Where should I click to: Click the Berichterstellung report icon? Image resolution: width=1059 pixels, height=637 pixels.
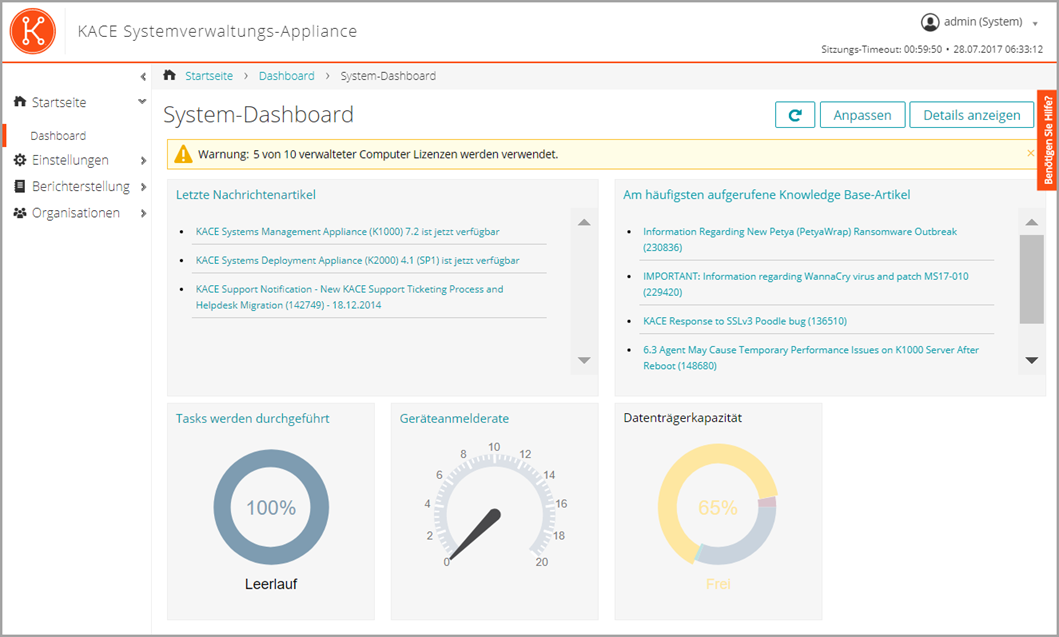[x=18, y=186]
